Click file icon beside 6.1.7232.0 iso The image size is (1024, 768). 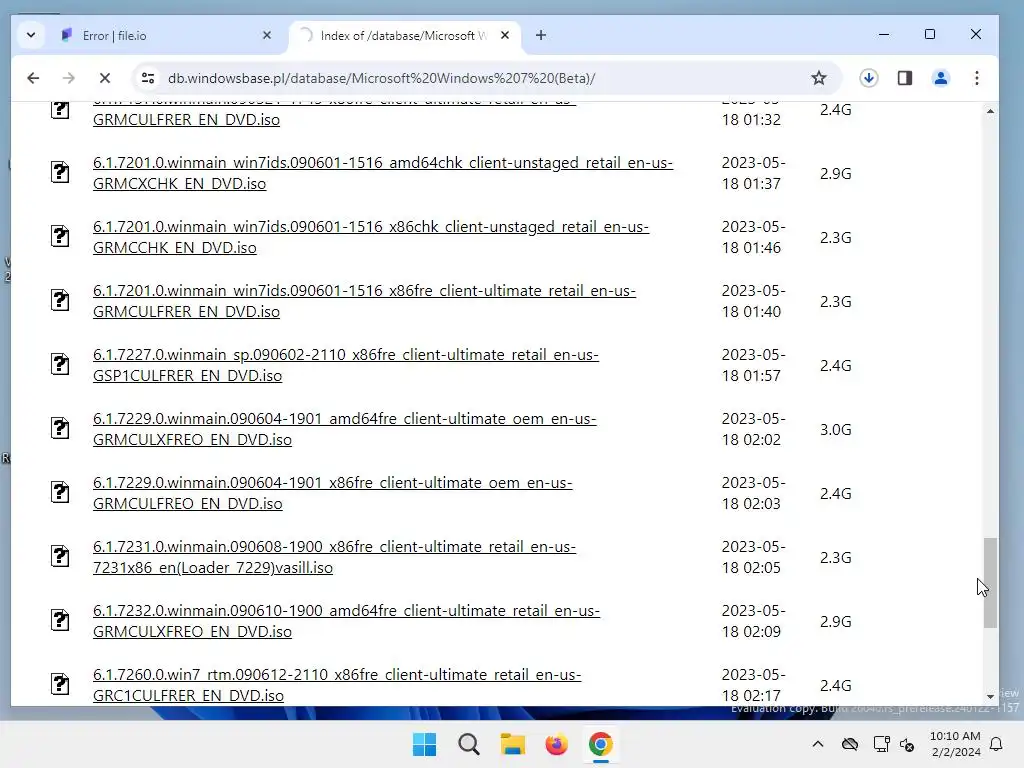[60, 620]
